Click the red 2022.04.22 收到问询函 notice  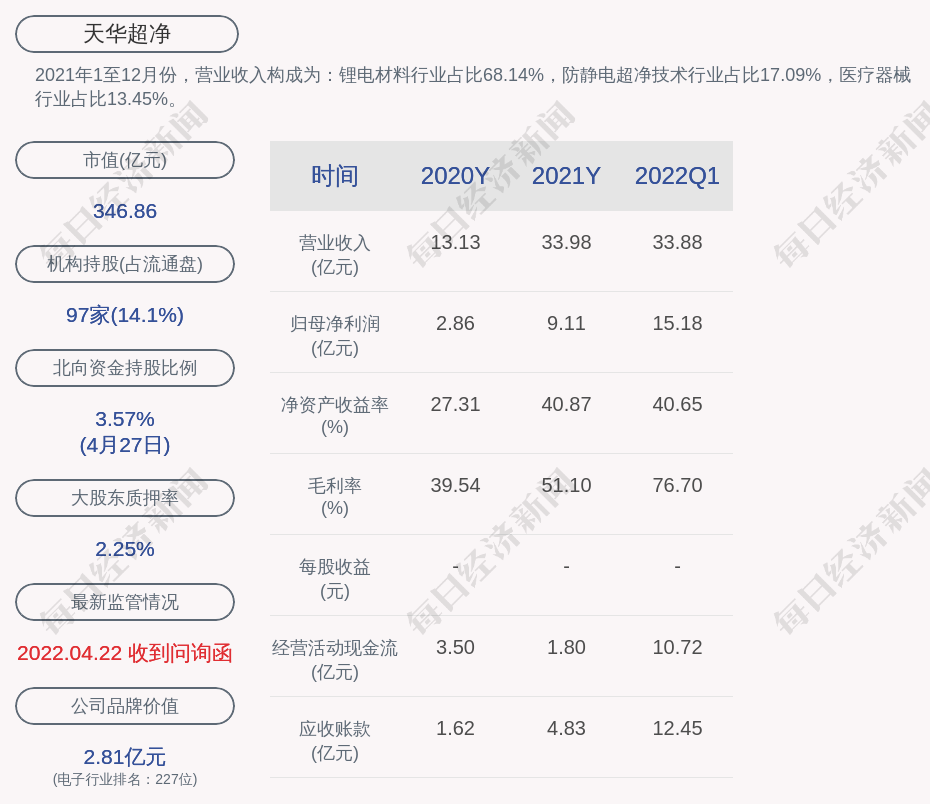point(125,653)
